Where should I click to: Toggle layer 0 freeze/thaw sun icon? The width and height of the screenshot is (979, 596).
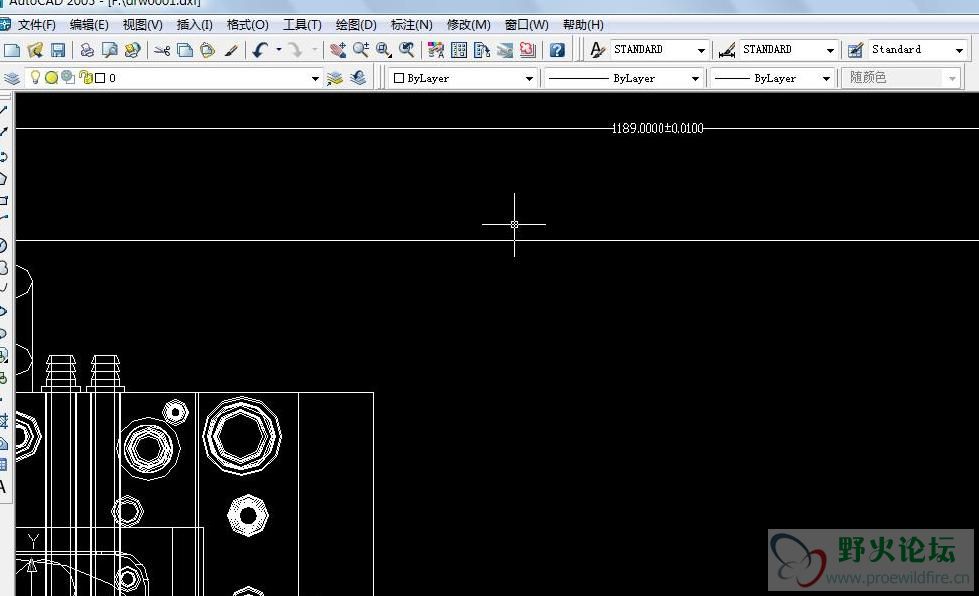coord(52,77)
